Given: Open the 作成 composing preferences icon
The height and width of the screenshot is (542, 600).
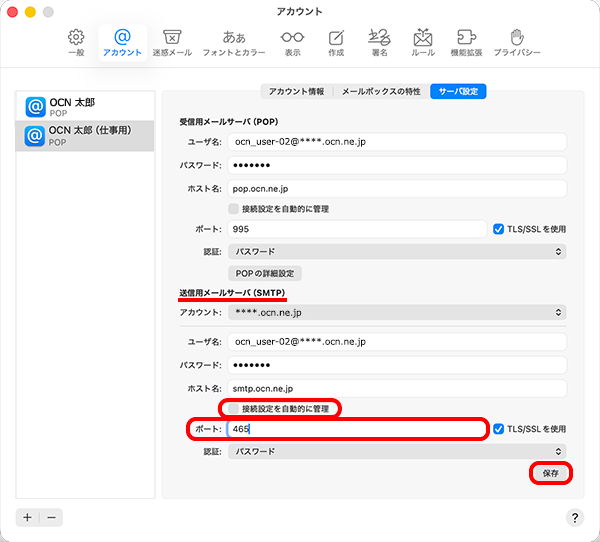Looking at the screenshot, I should [x=335, y=42].
